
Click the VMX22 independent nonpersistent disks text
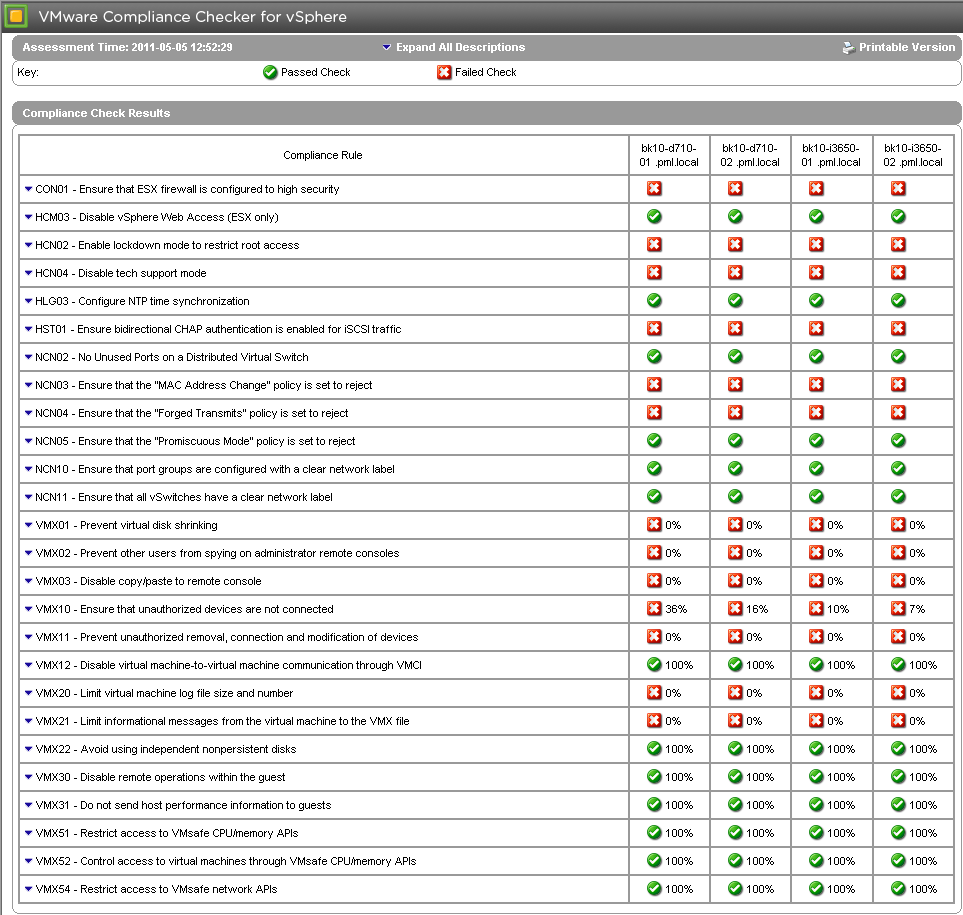[165, 749]
